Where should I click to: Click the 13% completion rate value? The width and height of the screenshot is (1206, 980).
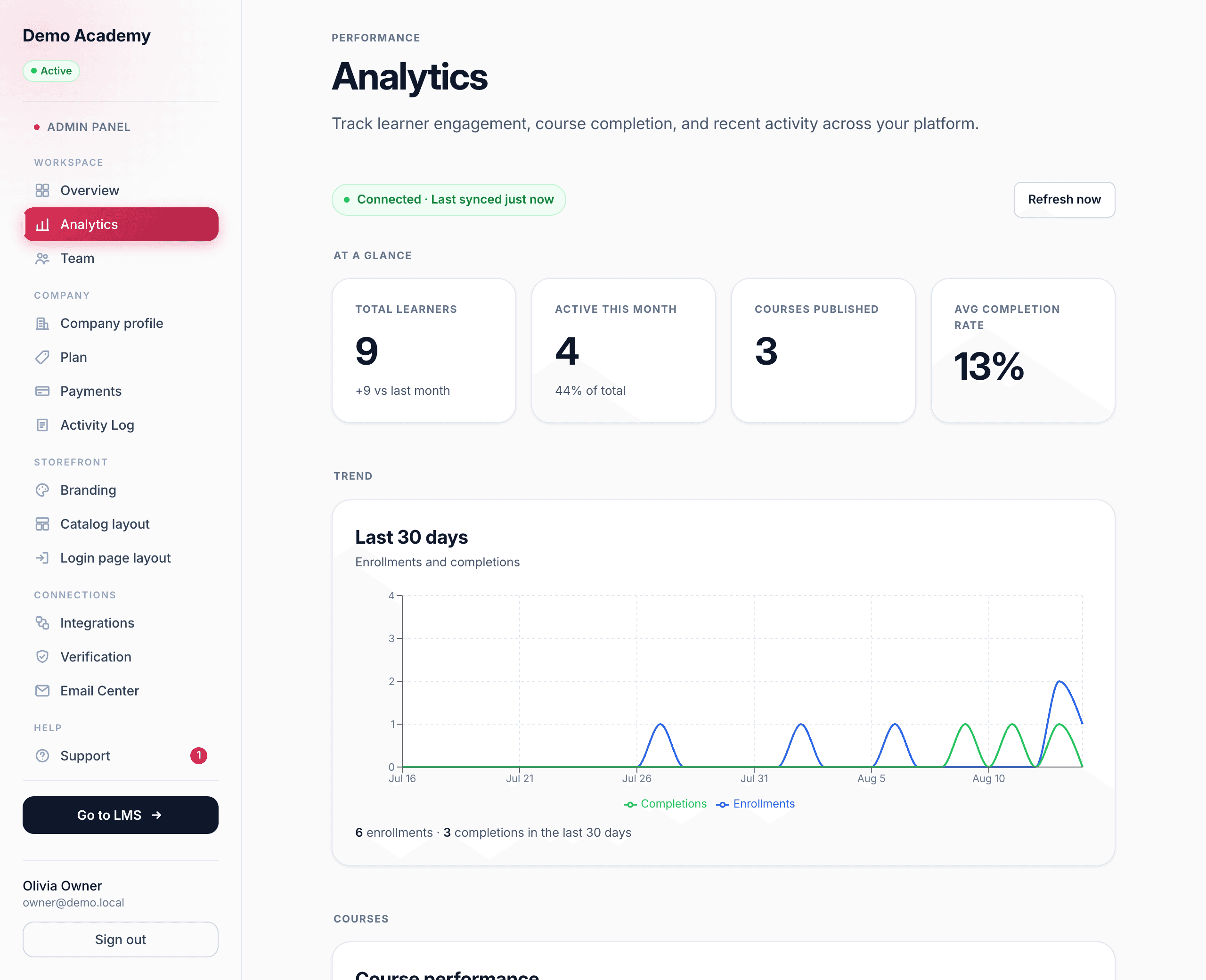pyautogui.click(x=989, y=367)
